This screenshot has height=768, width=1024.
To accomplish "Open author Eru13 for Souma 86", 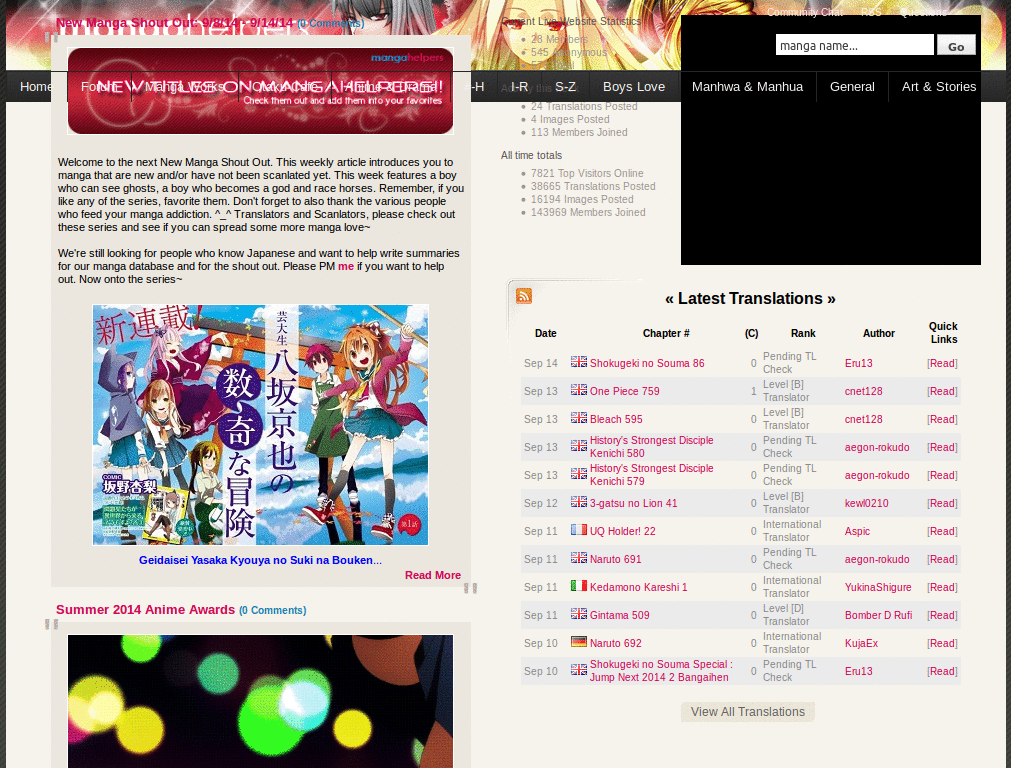I will (x=858, y=363).
